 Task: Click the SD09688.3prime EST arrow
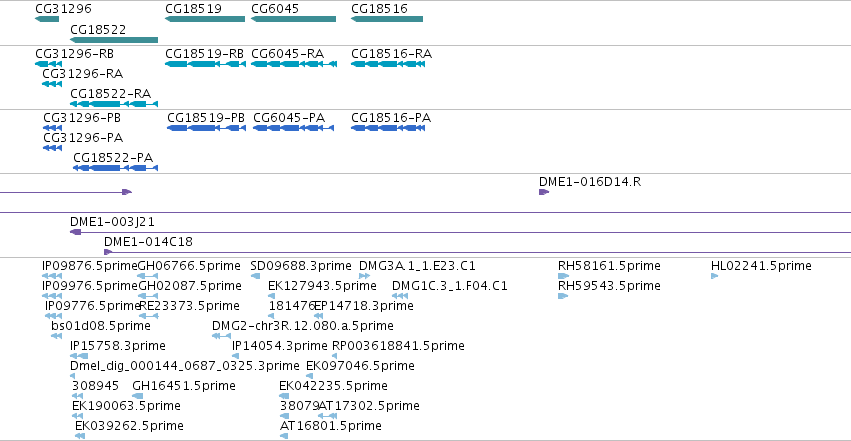point(255,276)
